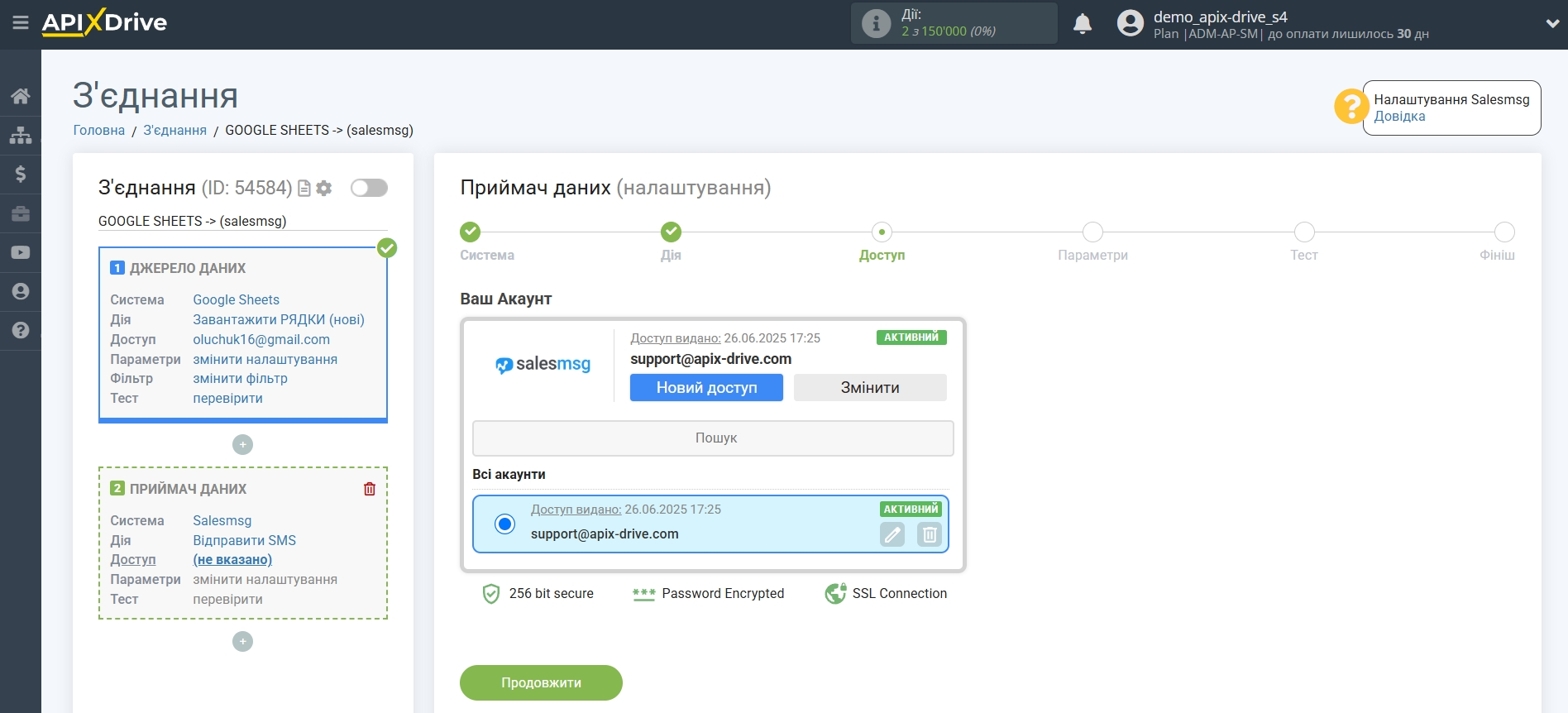Open Завантажити РЯДКИ (нові) action link
This screenshot has width=1568, height=713.
point(279,319)
